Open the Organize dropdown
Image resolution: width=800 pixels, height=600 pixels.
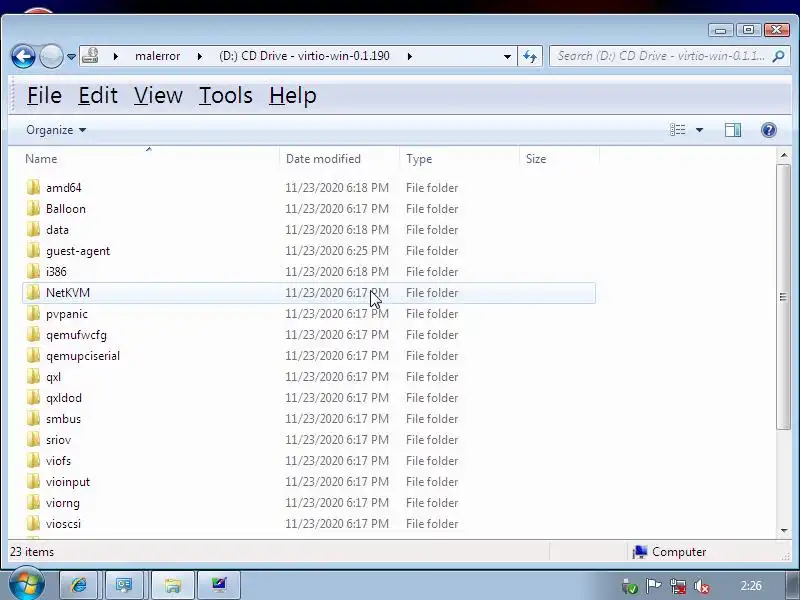tap(56, 130)
